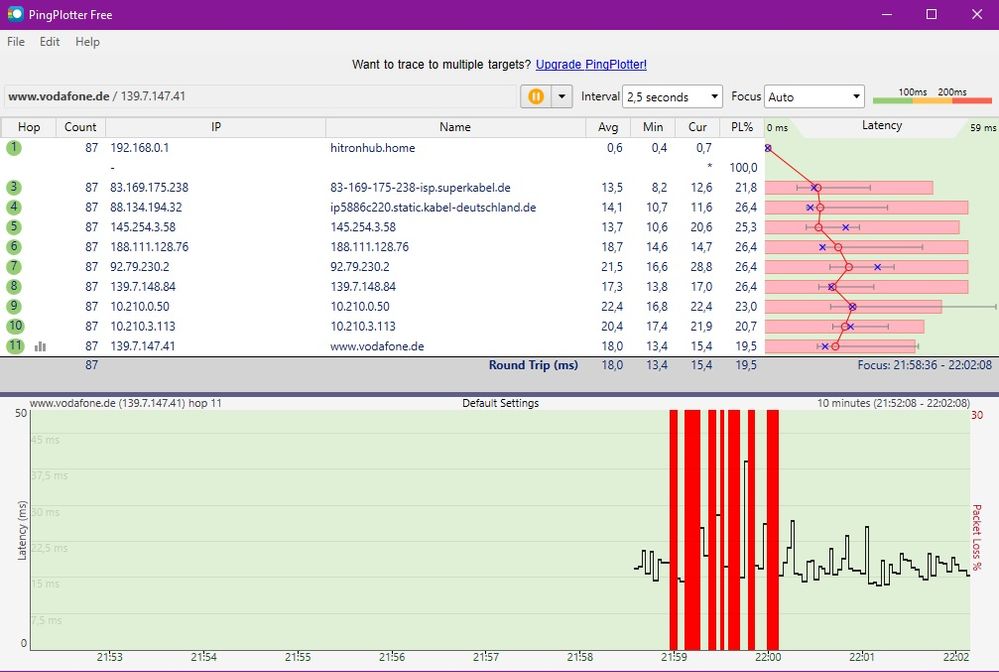Select the hop 9 row IP 10.210.0.50

point(140,307)
